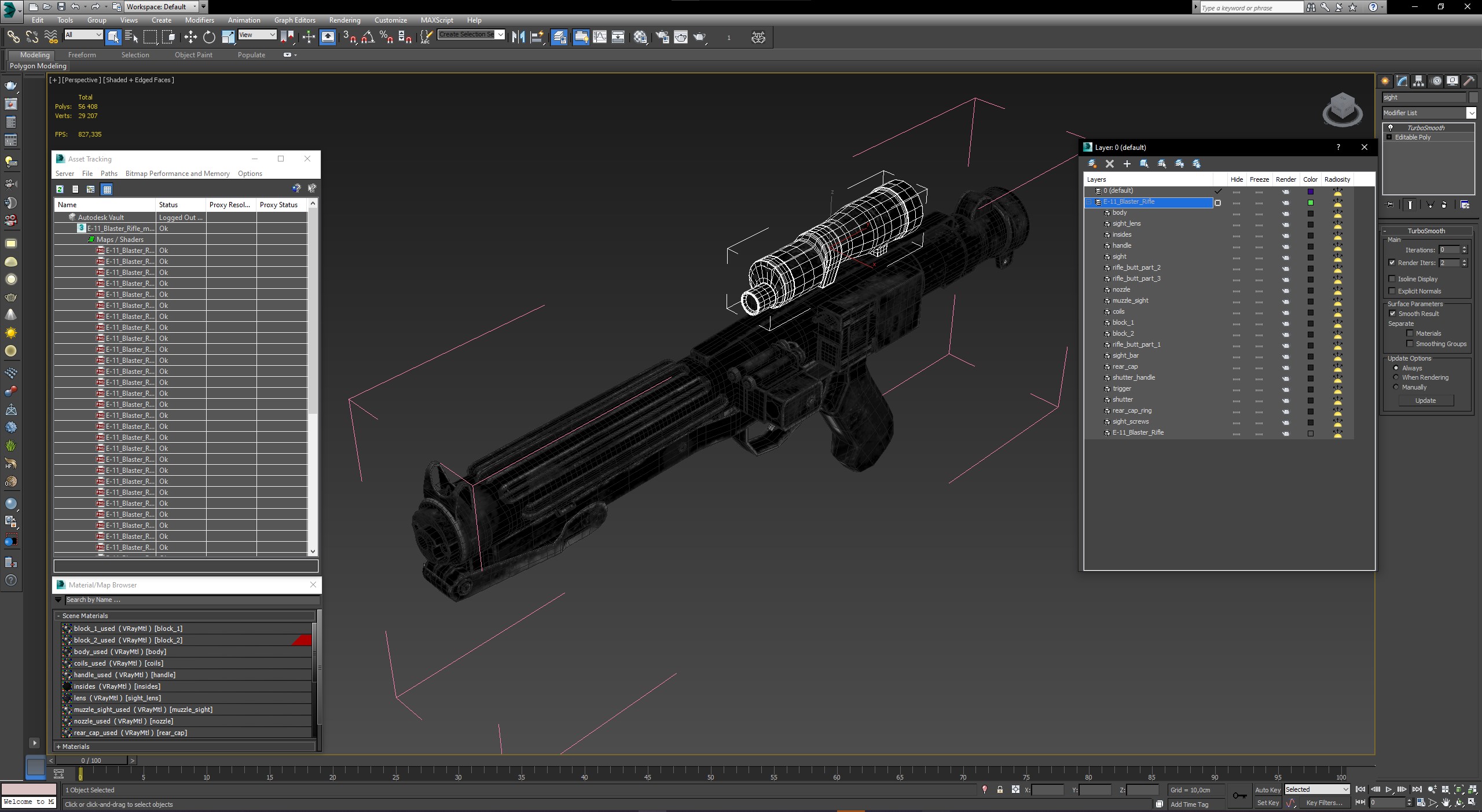Enable the Explicit Normals checkbox
The width and height of the screenshot is (1482, 812).
pyautogui.click(x=1392, y=291)
